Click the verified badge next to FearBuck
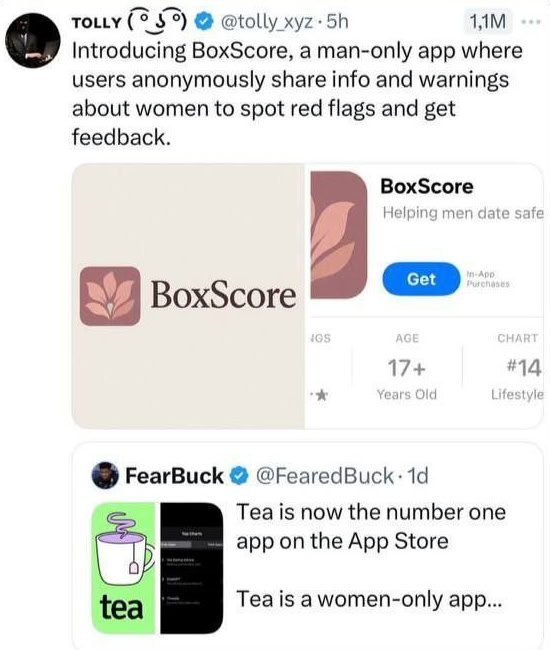 (x=239, y=475)
